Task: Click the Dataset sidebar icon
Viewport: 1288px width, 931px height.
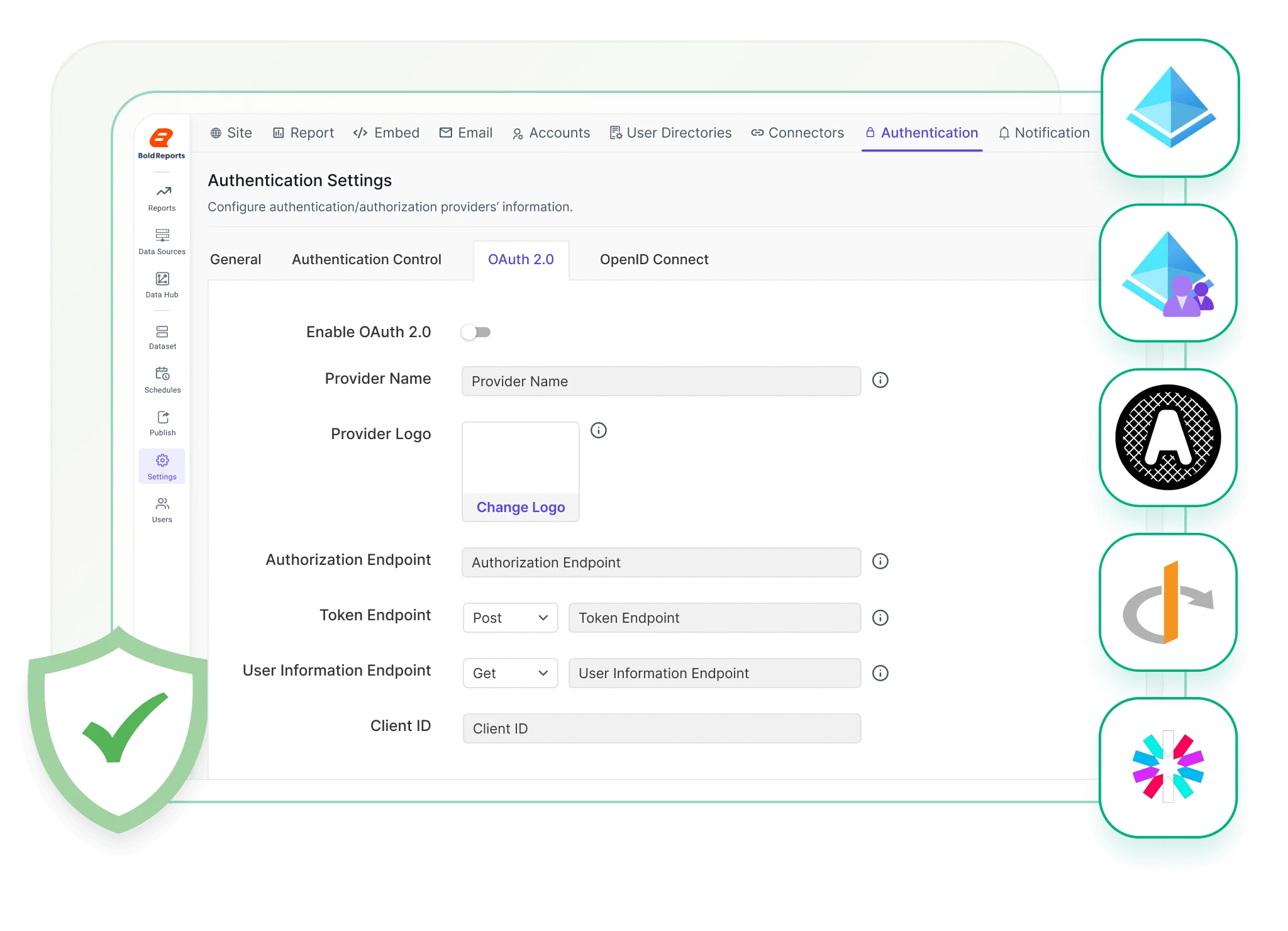Action: coord(162,335)
